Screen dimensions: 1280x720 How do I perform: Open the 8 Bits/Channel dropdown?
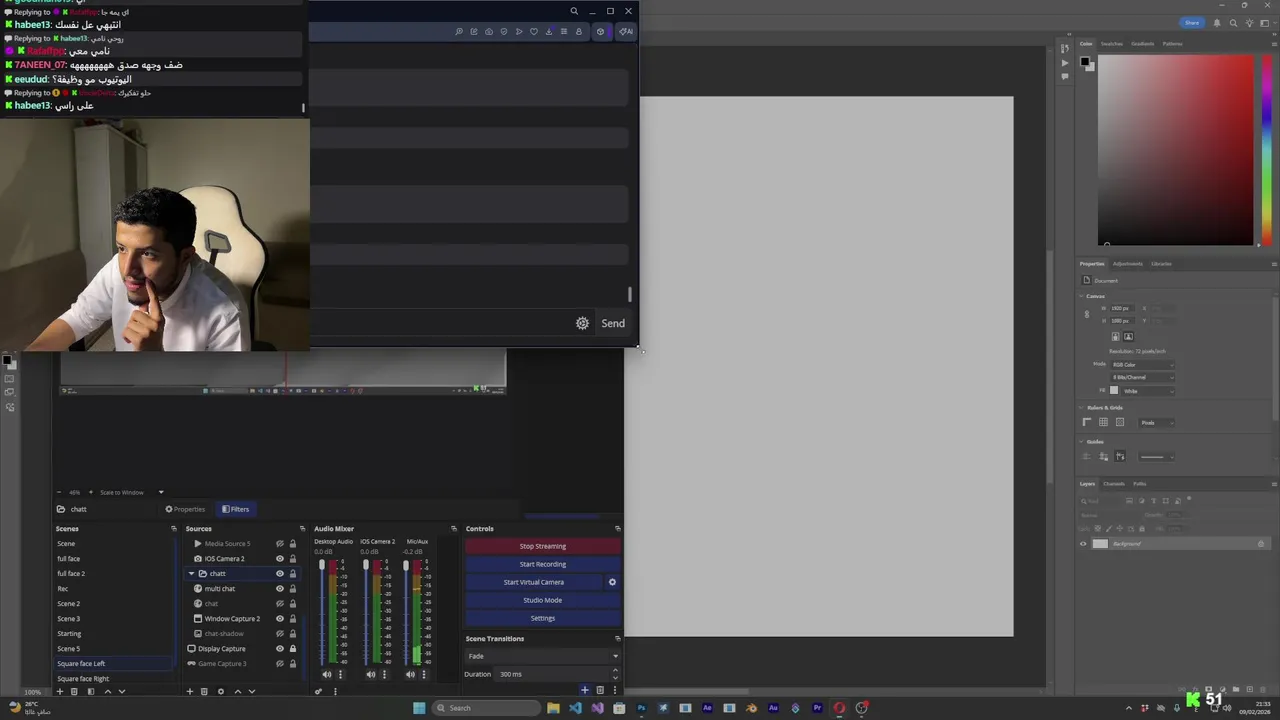click(1142, 378)
